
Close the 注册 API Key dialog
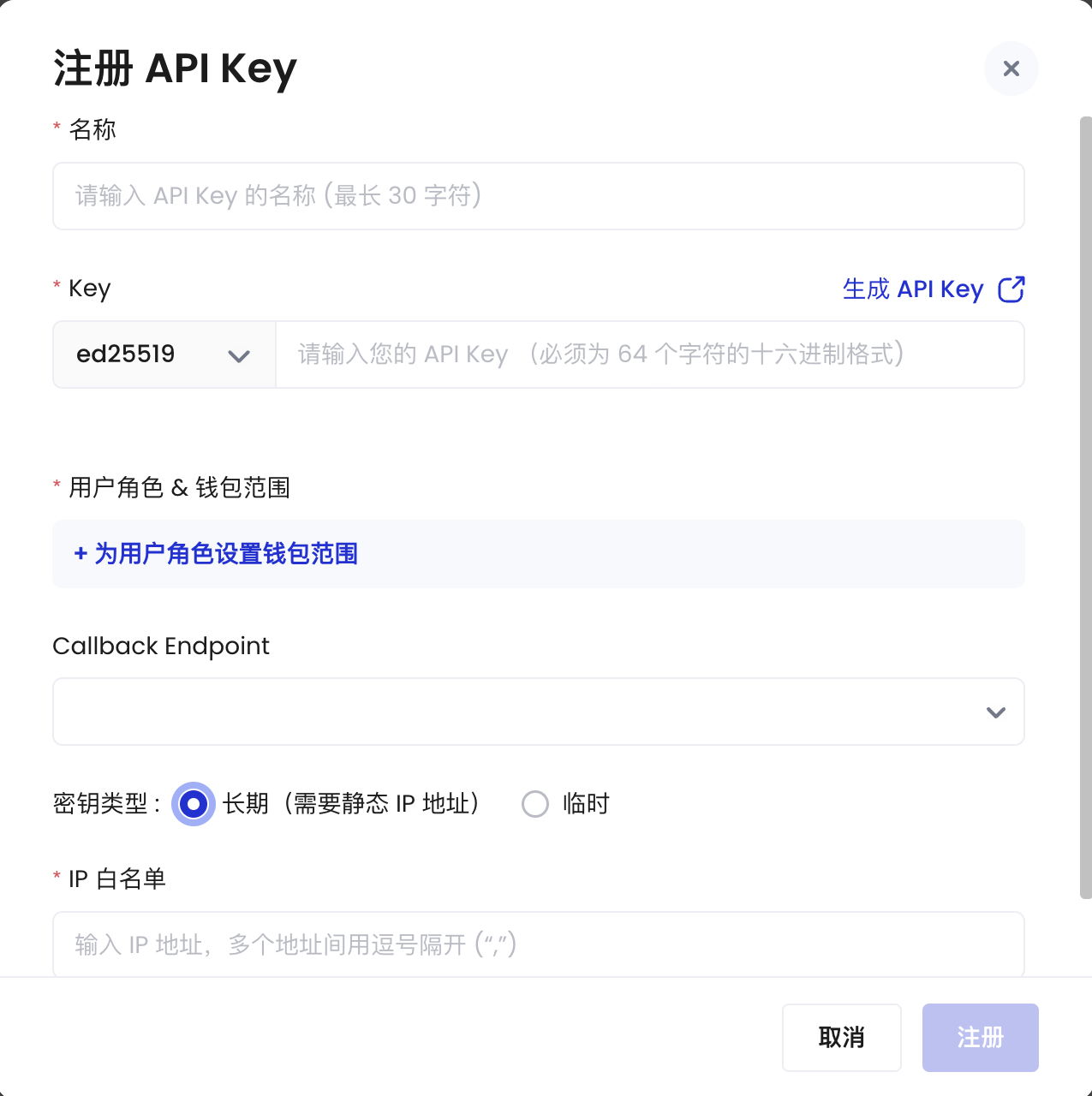pos(1011,68)
